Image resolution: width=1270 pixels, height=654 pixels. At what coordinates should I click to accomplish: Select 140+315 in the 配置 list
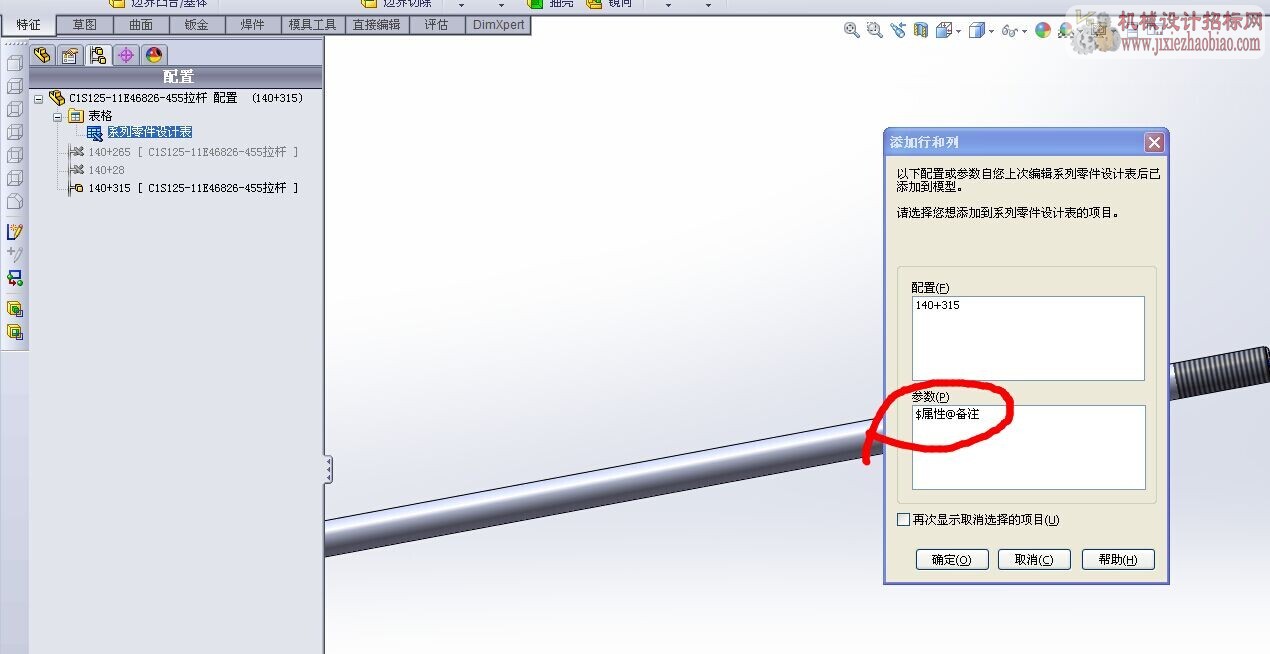[938, 305]
